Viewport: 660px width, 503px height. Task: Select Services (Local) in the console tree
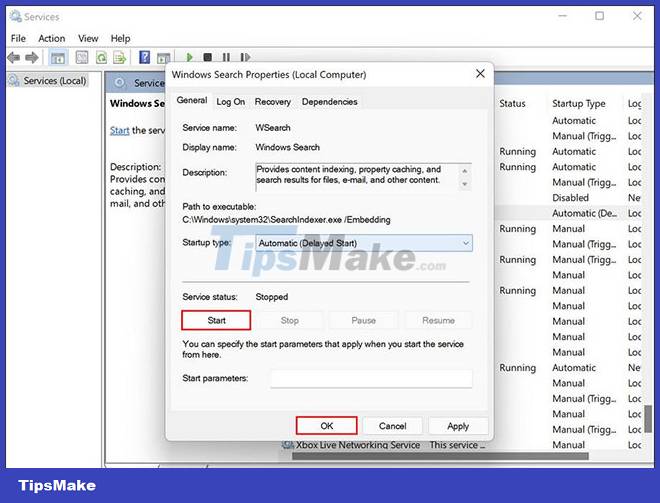tap(55, 80)
